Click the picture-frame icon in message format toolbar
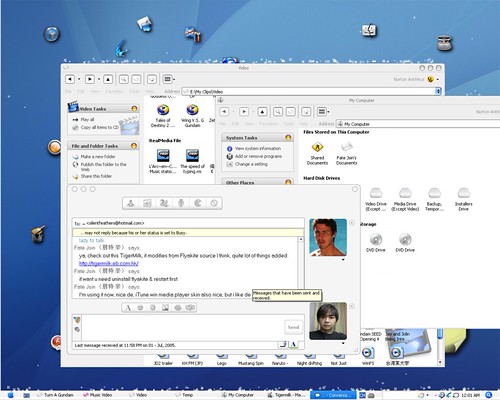The width and height of the screenshot is (500, 400). [165, 308]
